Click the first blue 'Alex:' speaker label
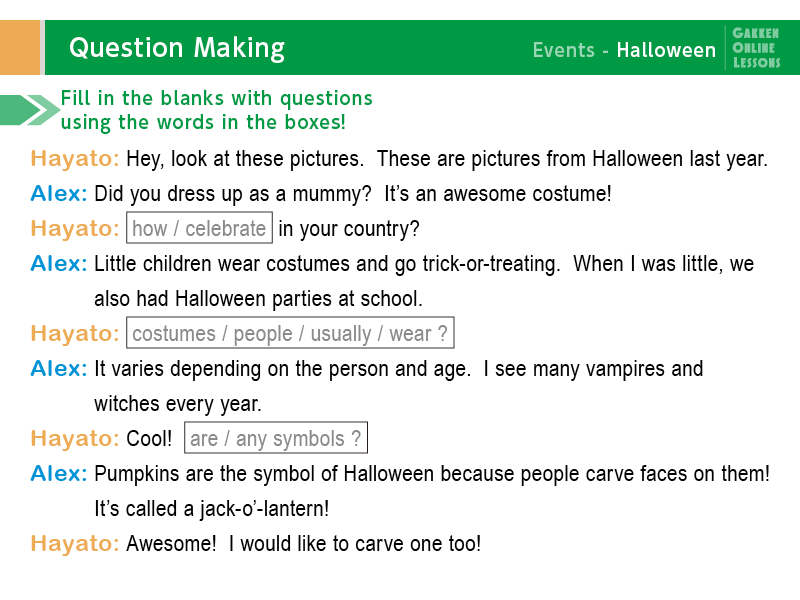The height and width of the screenshot is (600, 800). tap(59, 193)
